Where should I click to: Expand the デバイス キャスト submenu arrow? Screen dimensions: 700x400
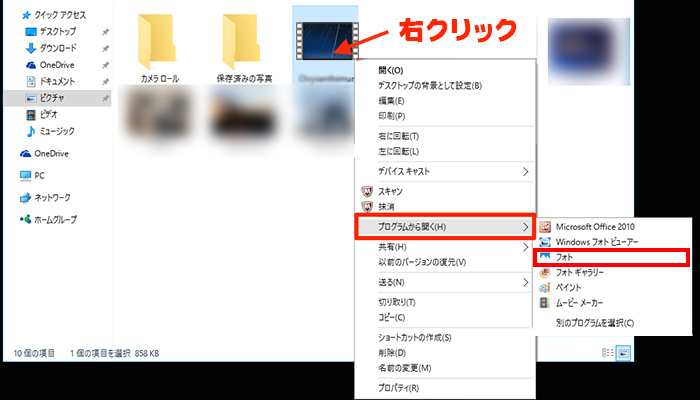click(526, 172)
